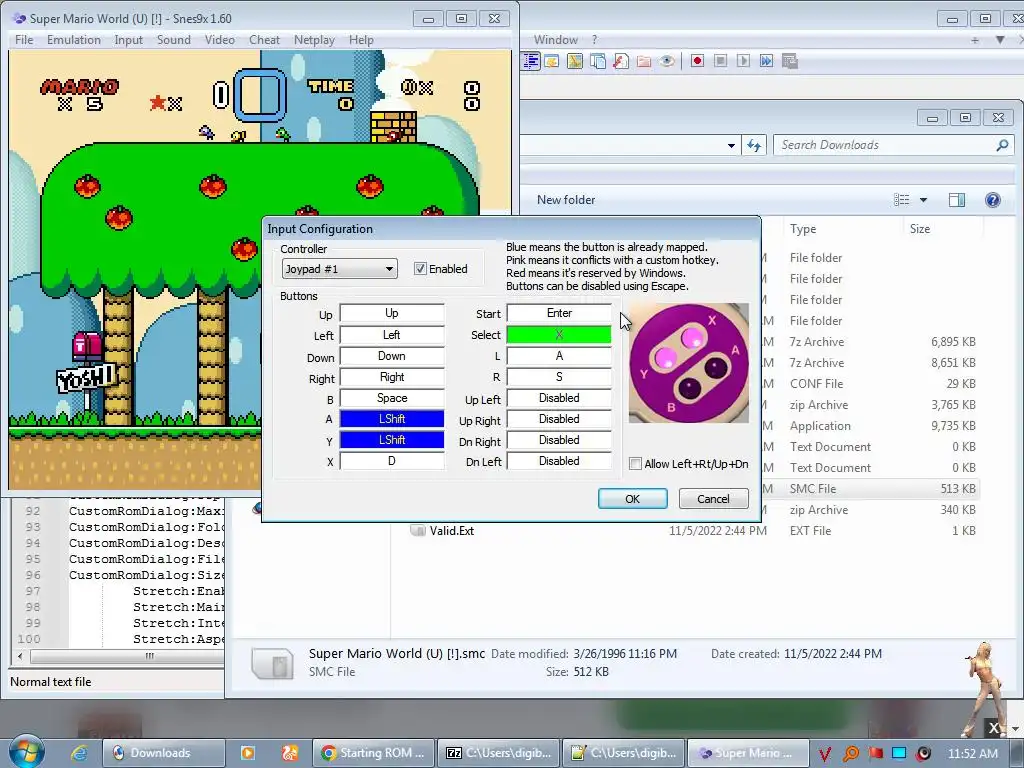Click the B button field showing Space
The height and width of the screenshot is (768, 1024).
pyautogui.click(x=392, y=398)
